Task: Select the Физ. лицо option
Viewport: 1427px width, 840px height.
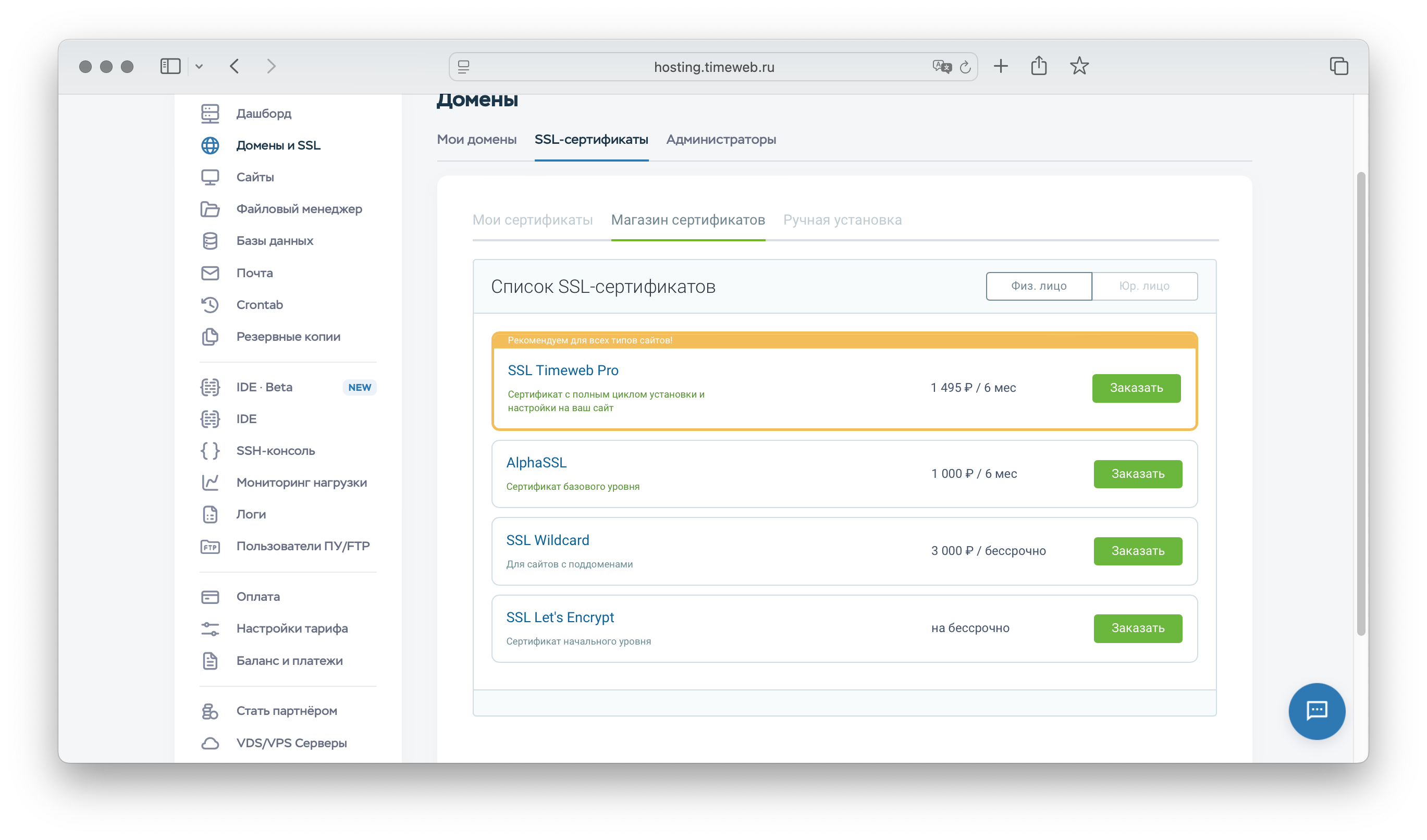Action: [x=1039, y=286]
